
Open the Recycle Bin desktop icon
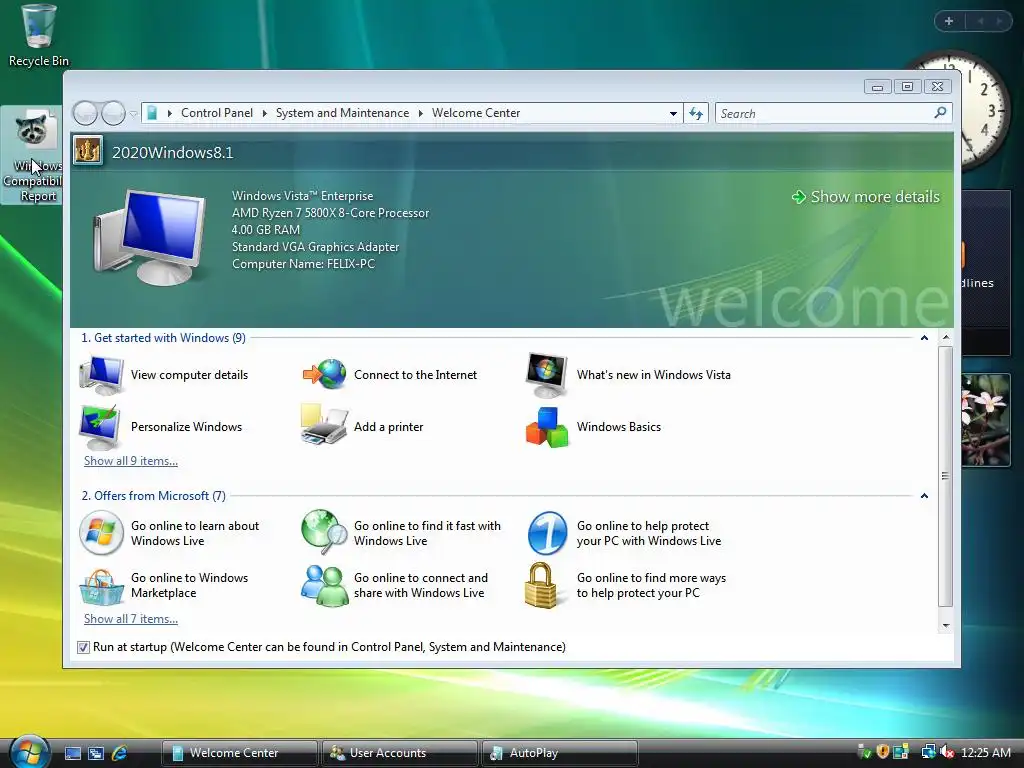point(38,35)
